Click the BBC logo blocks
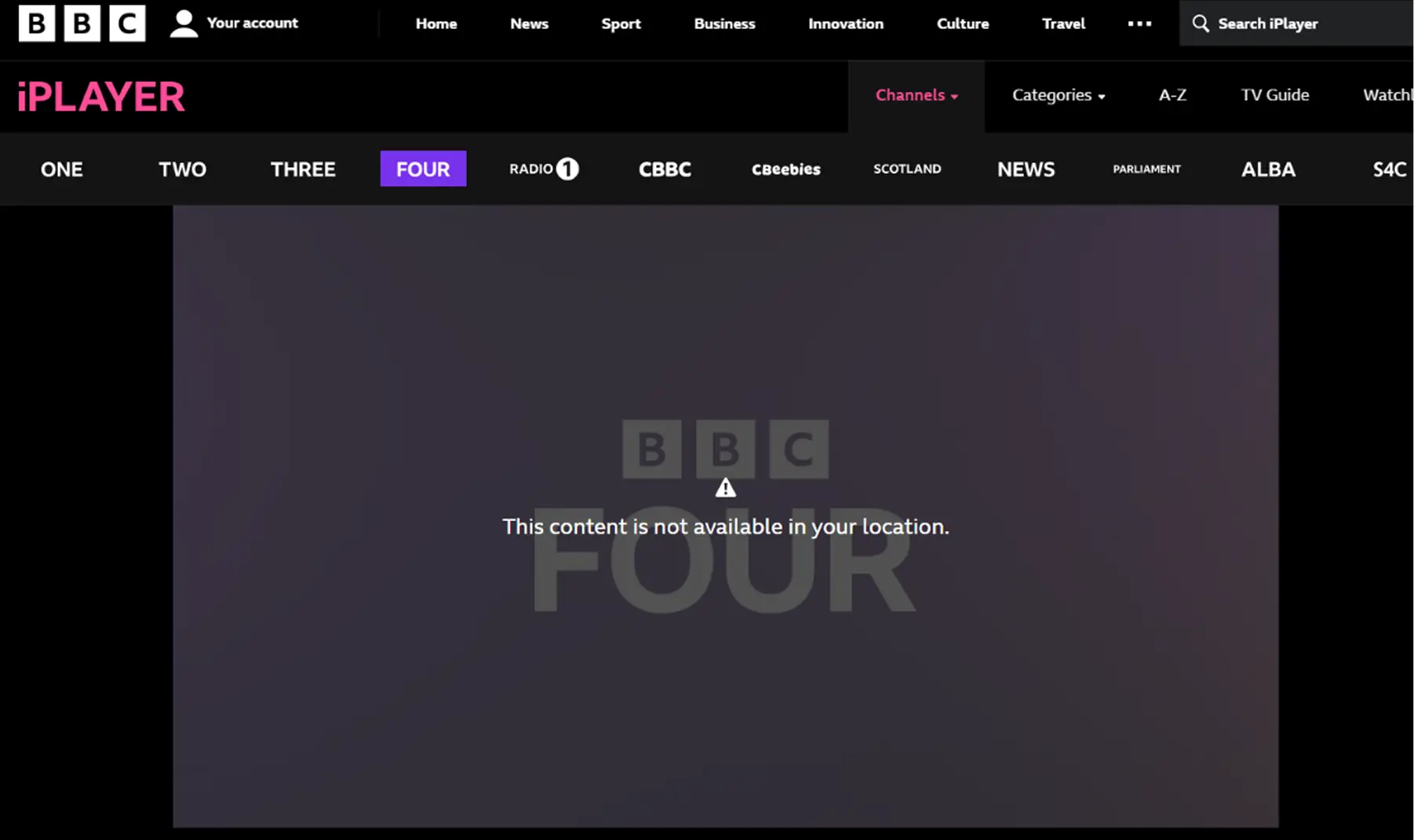The width and height of the screenshot is (1414, 840). [82, 24]
